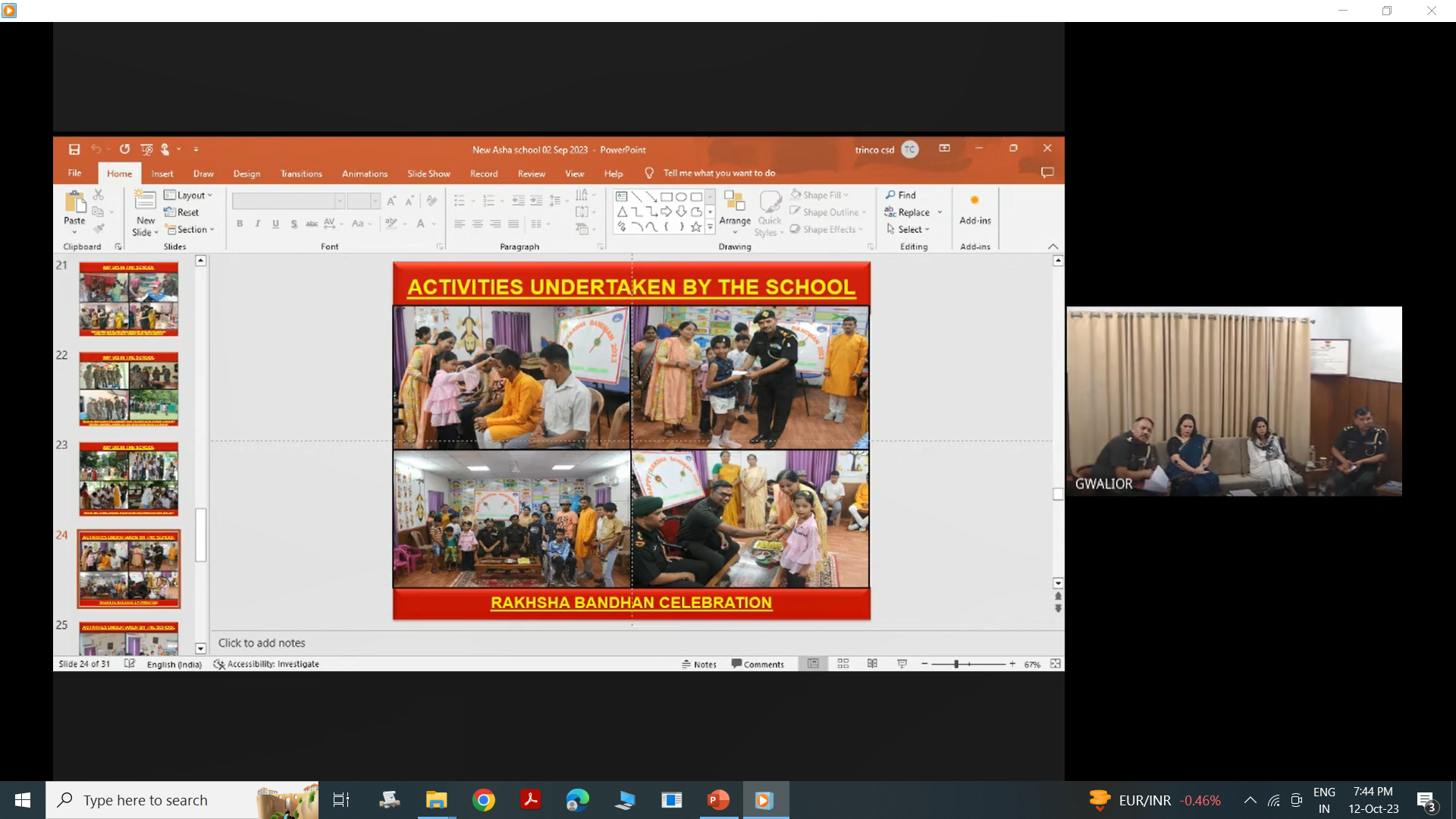This screenshot has width=1456, height=819.
Task: Switch to the Insert tab
Action: (162, 174)
